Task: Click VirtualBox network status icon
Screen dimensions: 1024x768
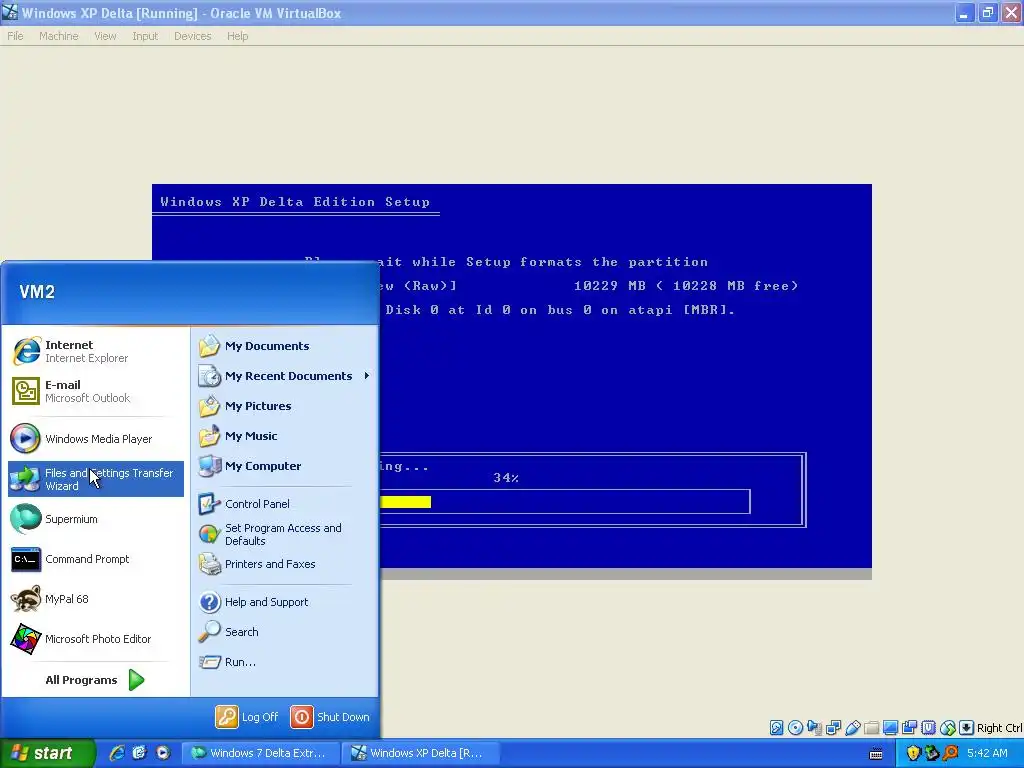Action: pos(833,728)
